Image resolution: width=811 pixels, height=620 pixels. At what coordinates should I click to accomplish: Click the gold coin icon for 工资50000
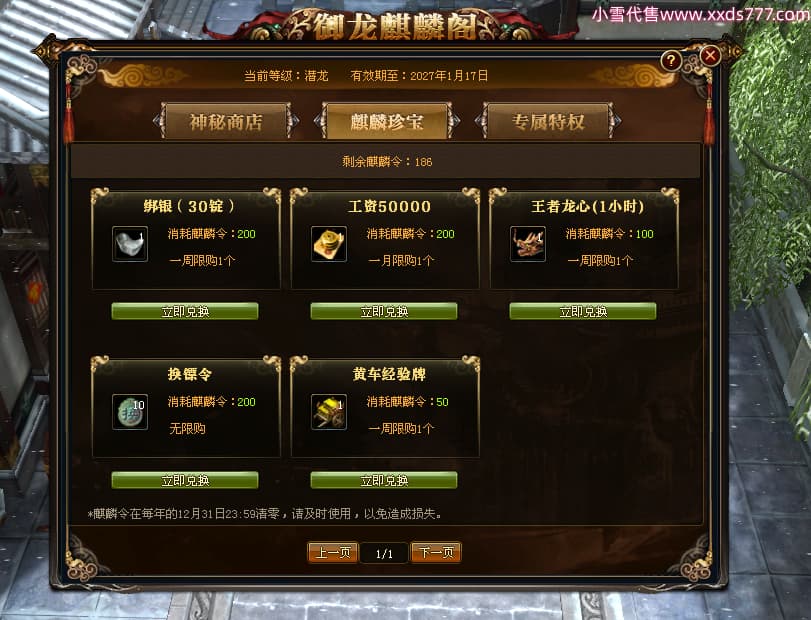329,244
